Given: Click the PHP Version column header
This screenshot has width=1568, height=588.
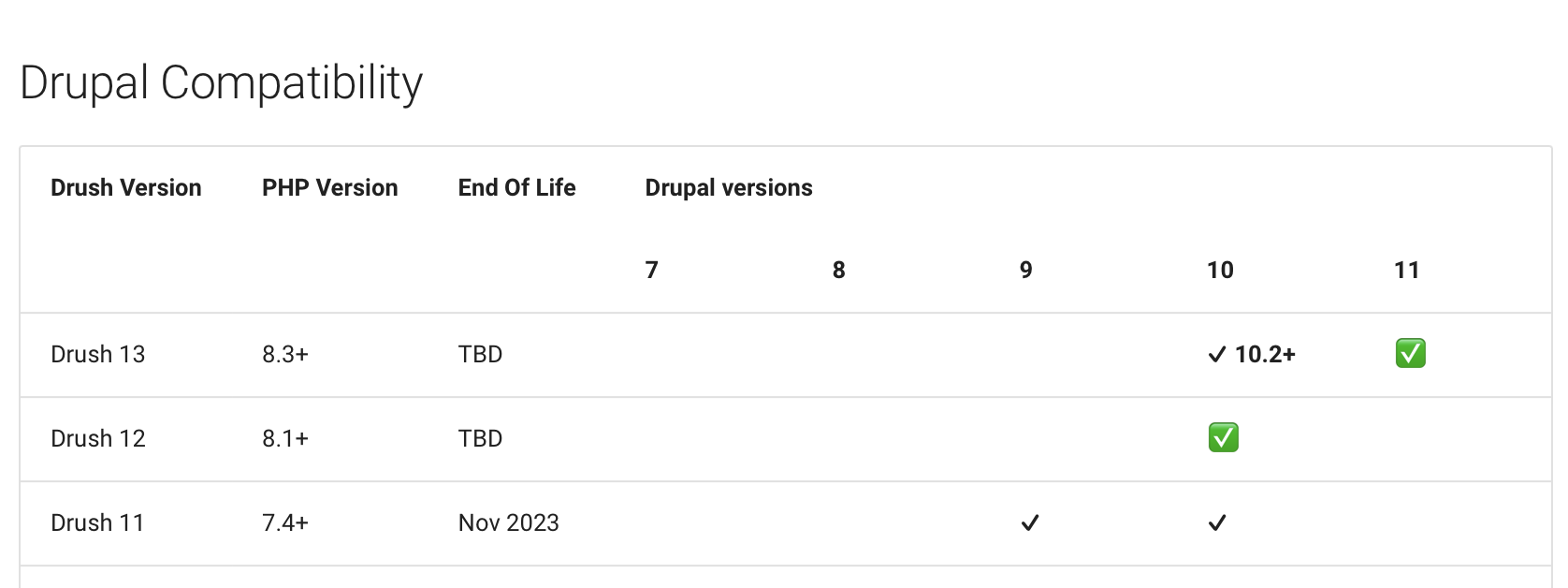Looking at the screenshot, I should (330, 187).
